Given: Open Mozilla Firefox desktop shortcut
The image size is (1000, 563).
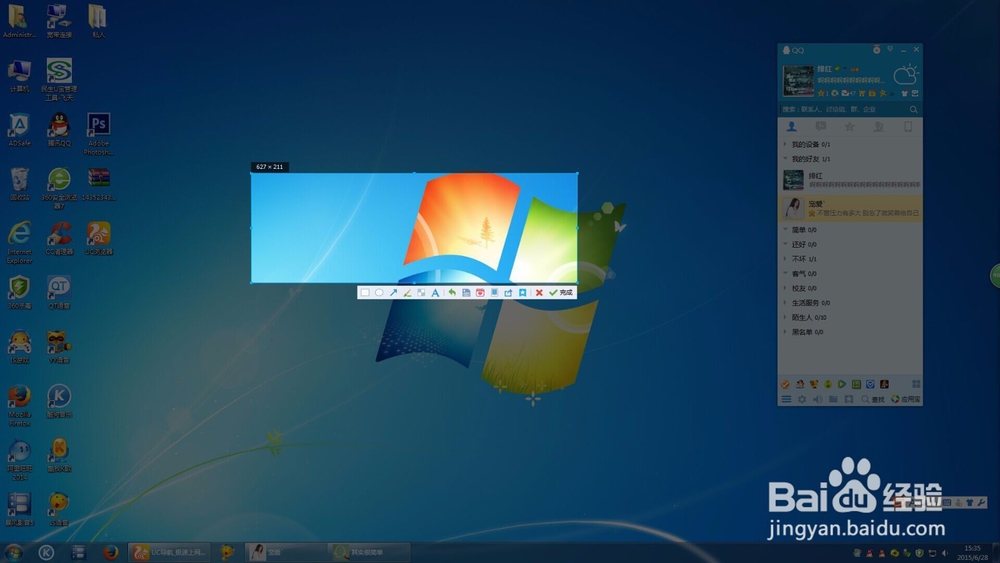Looking at the screenshot, I should pyautogui.click(x=19, y=405).
